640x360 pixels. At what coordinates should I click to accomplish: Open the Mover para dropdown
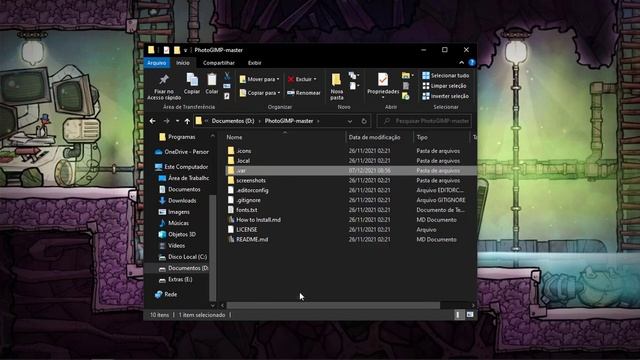260,79
